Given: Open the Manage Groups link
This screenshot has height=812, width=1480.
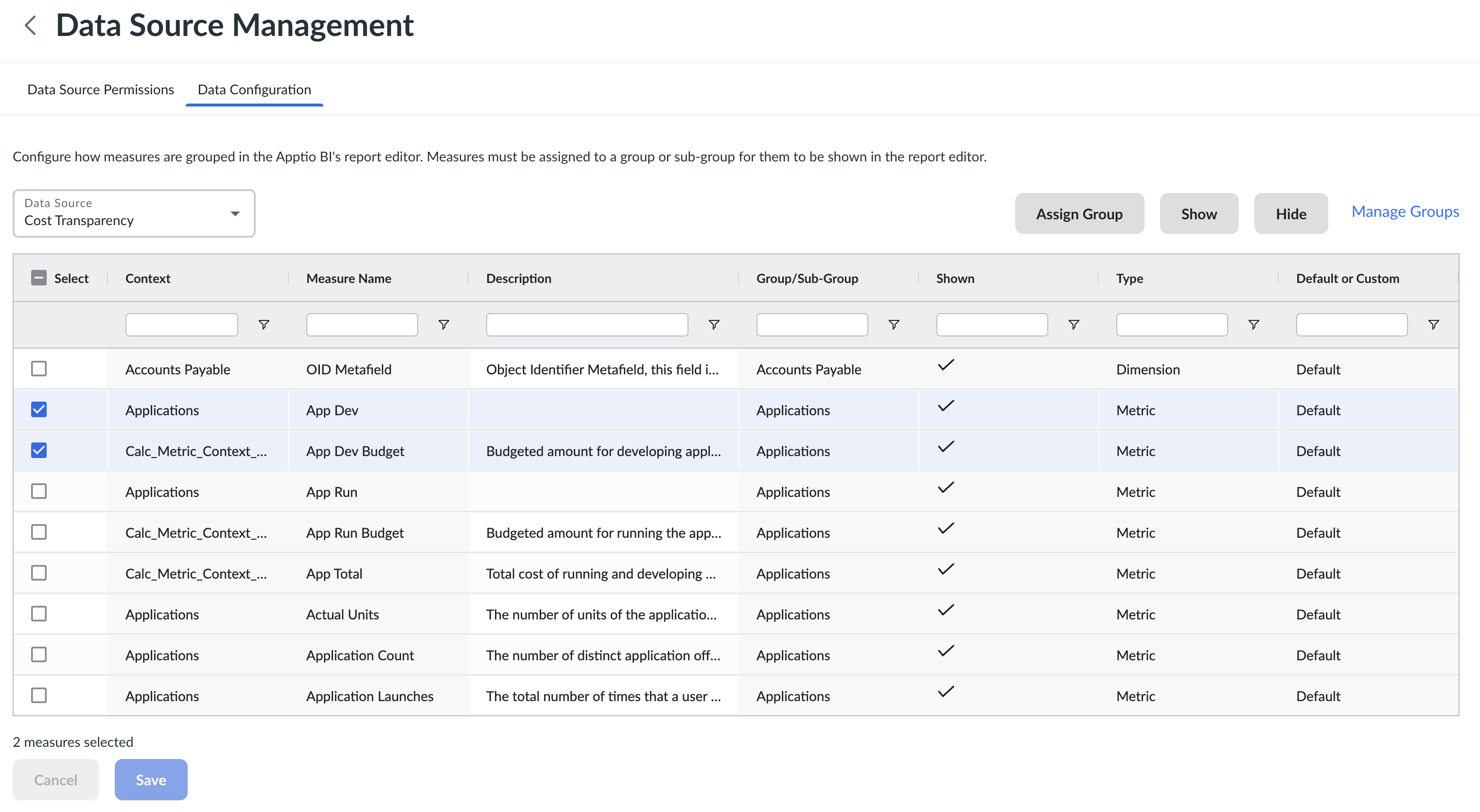Looking at the screenshot, I should (1405, 212).
